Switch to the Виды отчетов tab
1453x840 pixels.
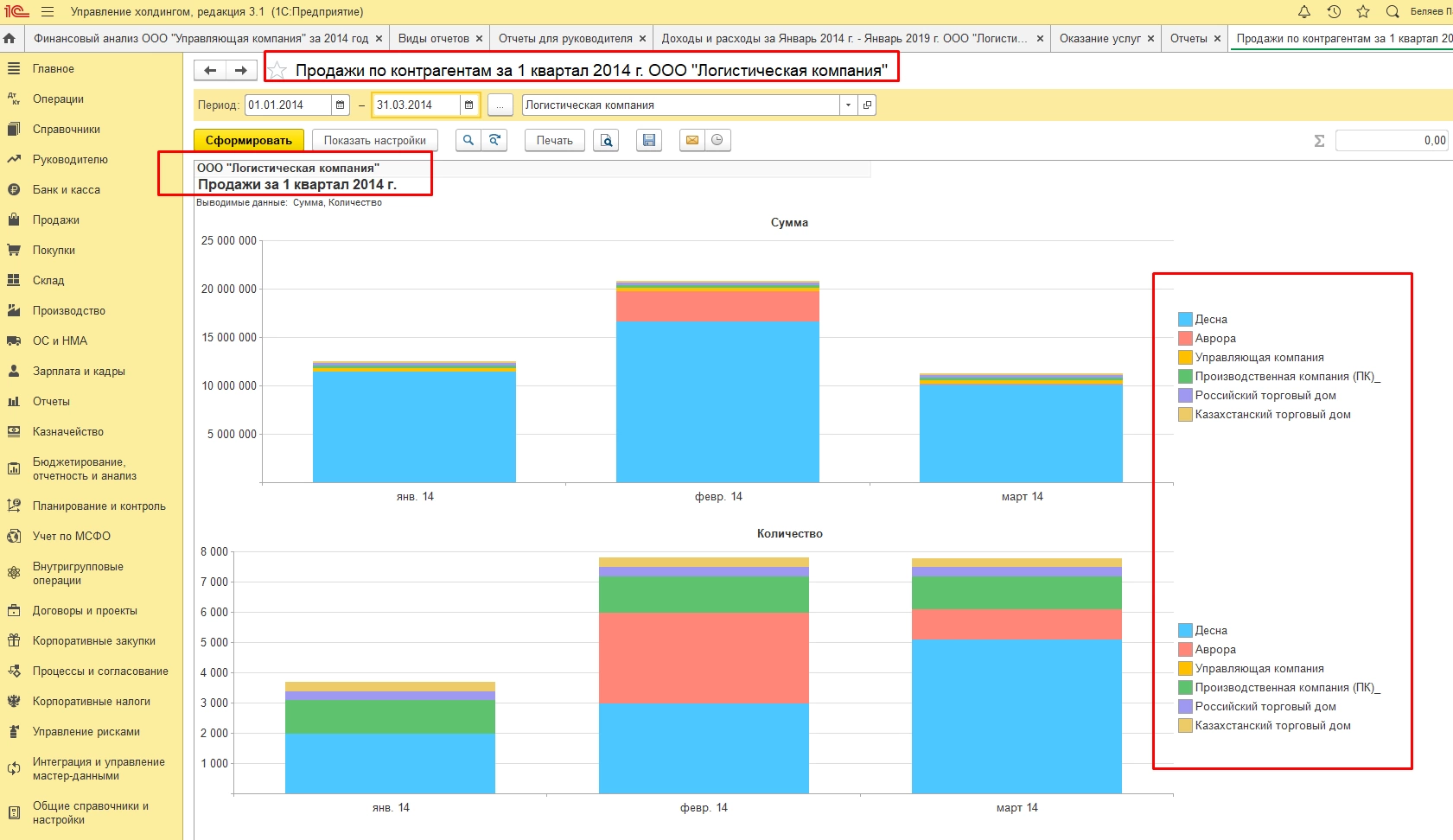pos(433,38)
